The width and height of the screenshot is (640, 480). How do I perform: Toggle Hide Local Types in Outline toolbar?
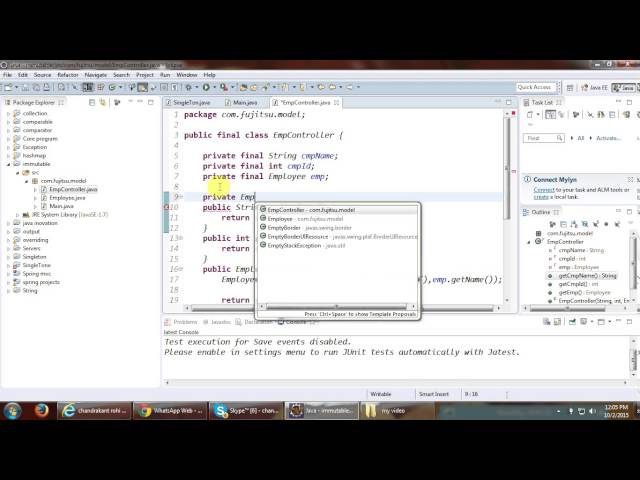tap(617, 224)
